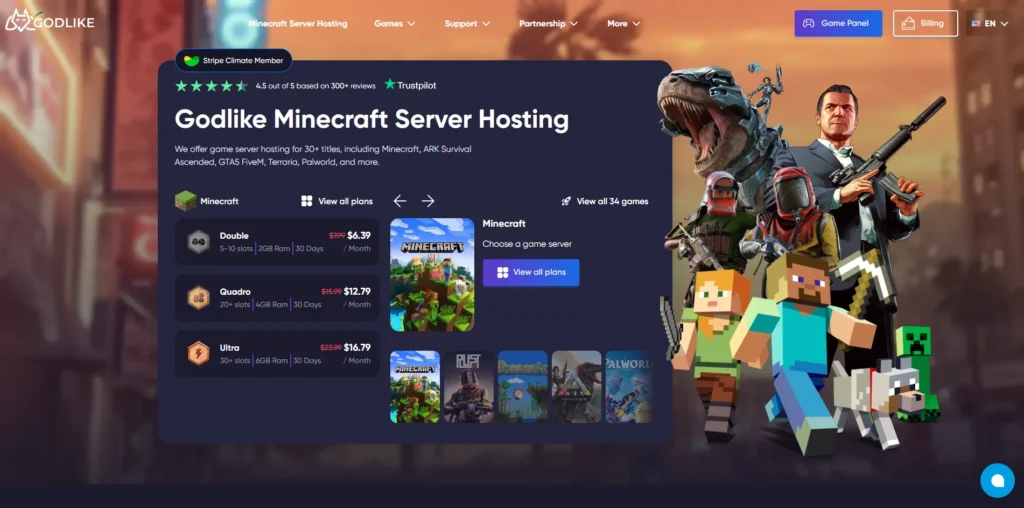Click the Stripe Climate leaf icon
This screenshot has height=508, width=1024.
[x=191, y=61]
